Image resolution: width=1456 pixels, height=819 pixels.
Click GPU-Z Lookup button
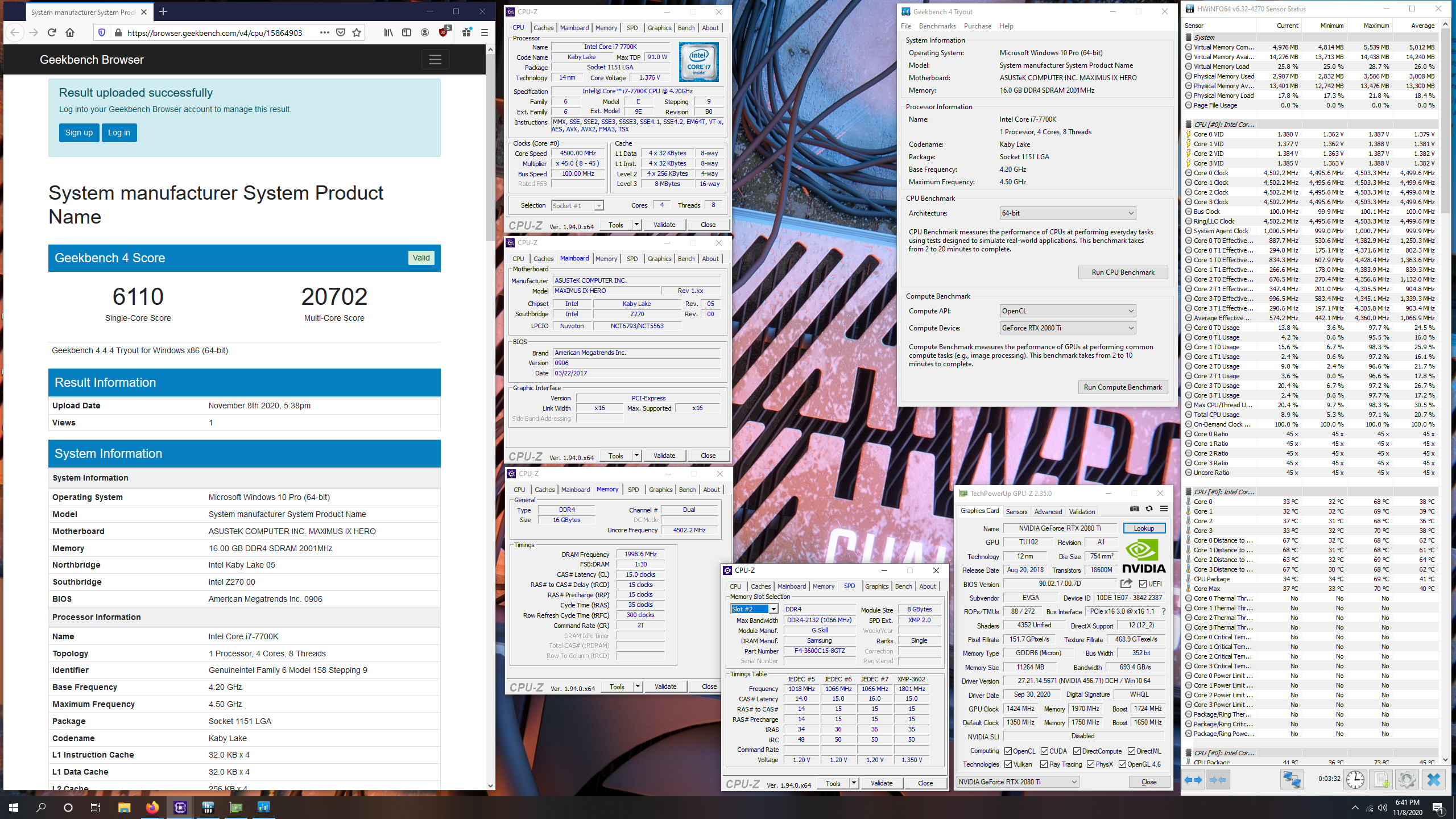[x=1144, y=528]
